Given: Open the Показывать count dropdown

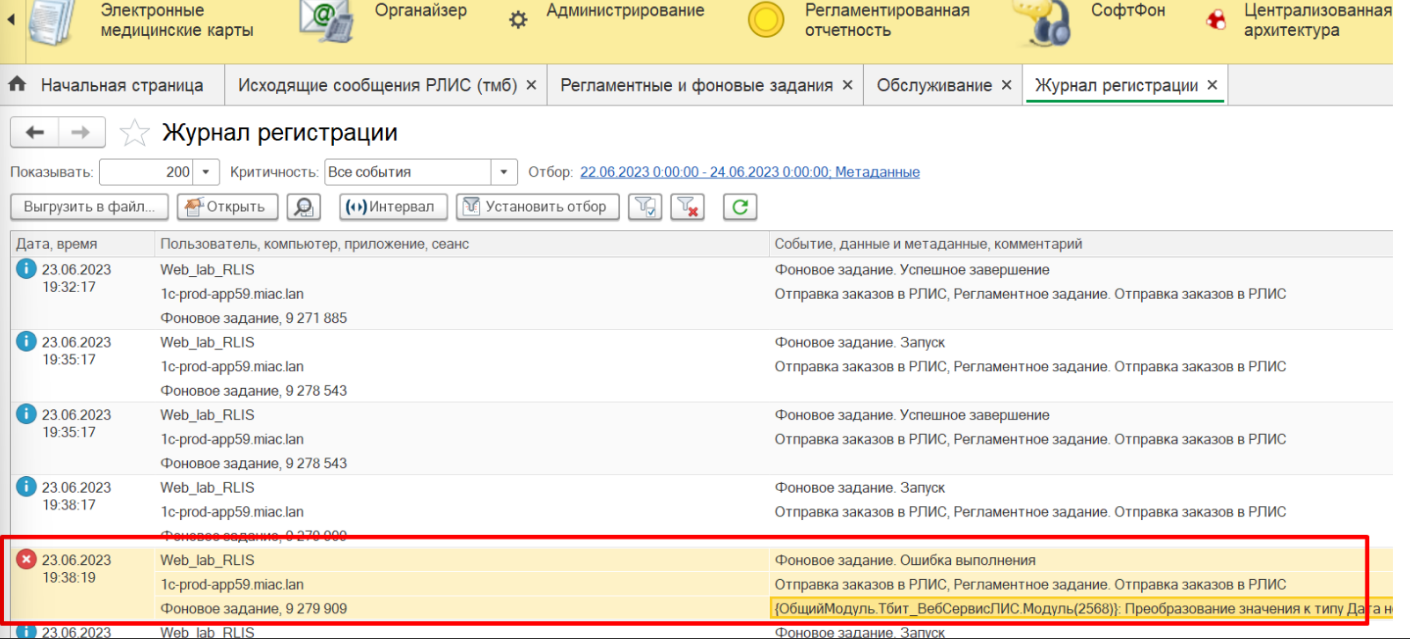Looking at the screenshot, I should pos(206,172).
